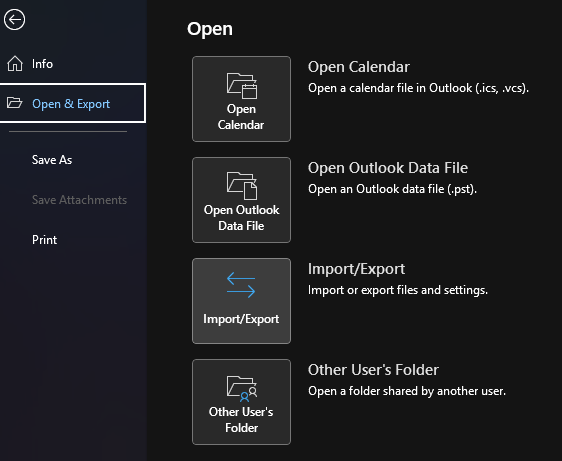Click the Open & Export folder icon
562x461 pixels.
pyautogui.click(x=14, y=103)
